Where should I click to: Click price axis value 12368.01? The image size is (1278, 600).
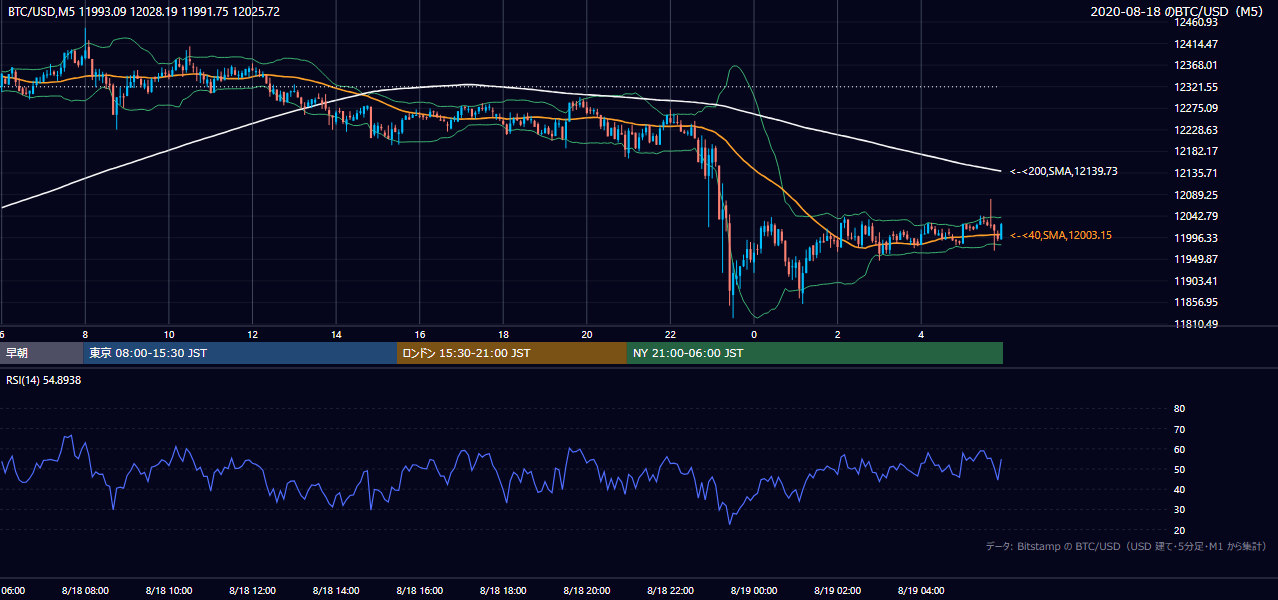[x=1197, y=65]
